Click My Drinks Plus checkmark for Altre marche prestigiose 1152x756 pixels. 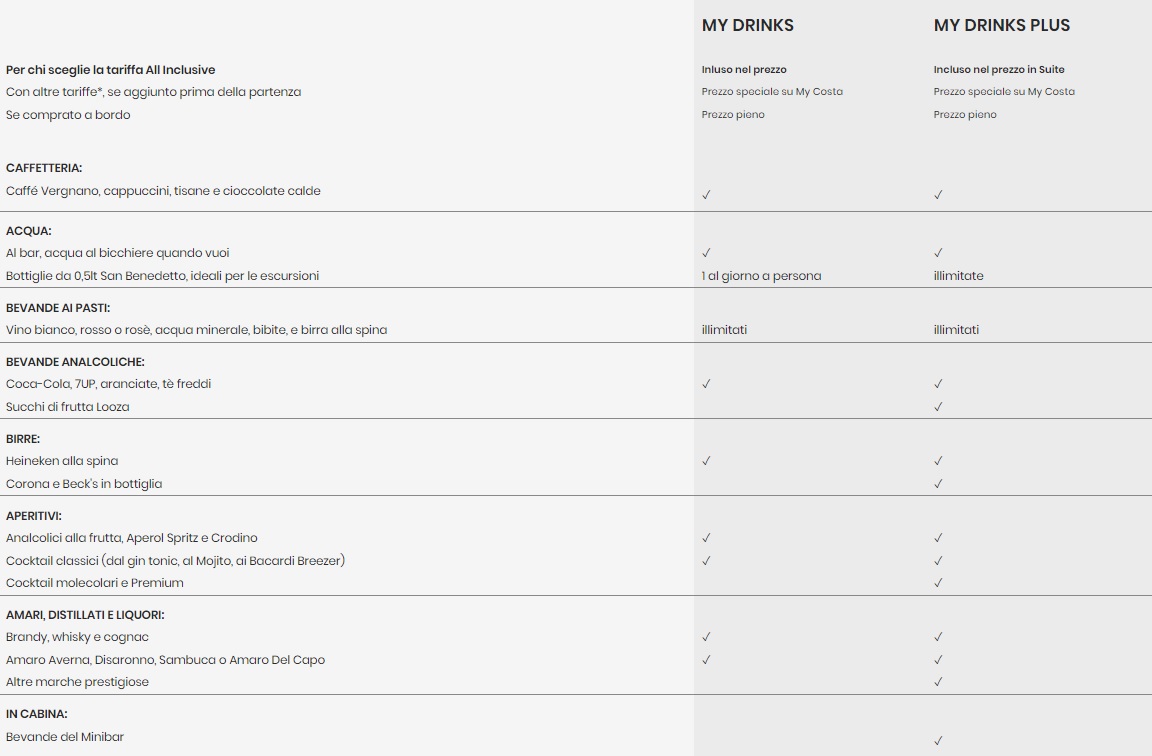coord(938,682)
